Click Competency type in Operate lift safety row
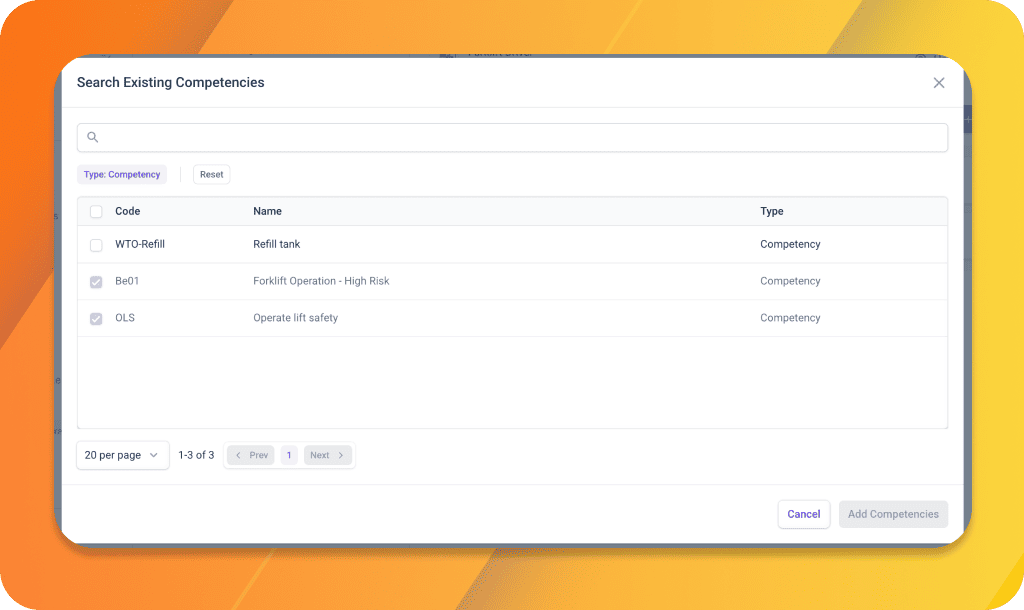 (x=790, y=317)
